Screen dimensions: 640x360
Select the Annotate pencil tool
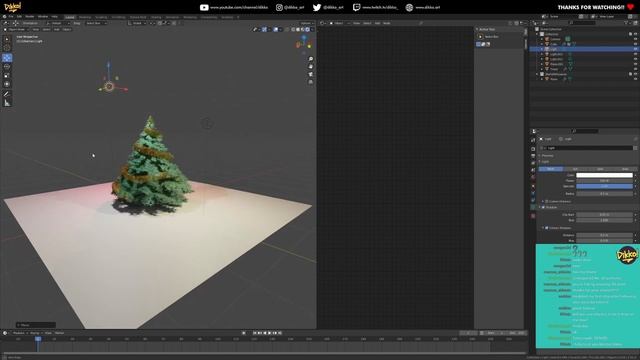pos(7,94)
